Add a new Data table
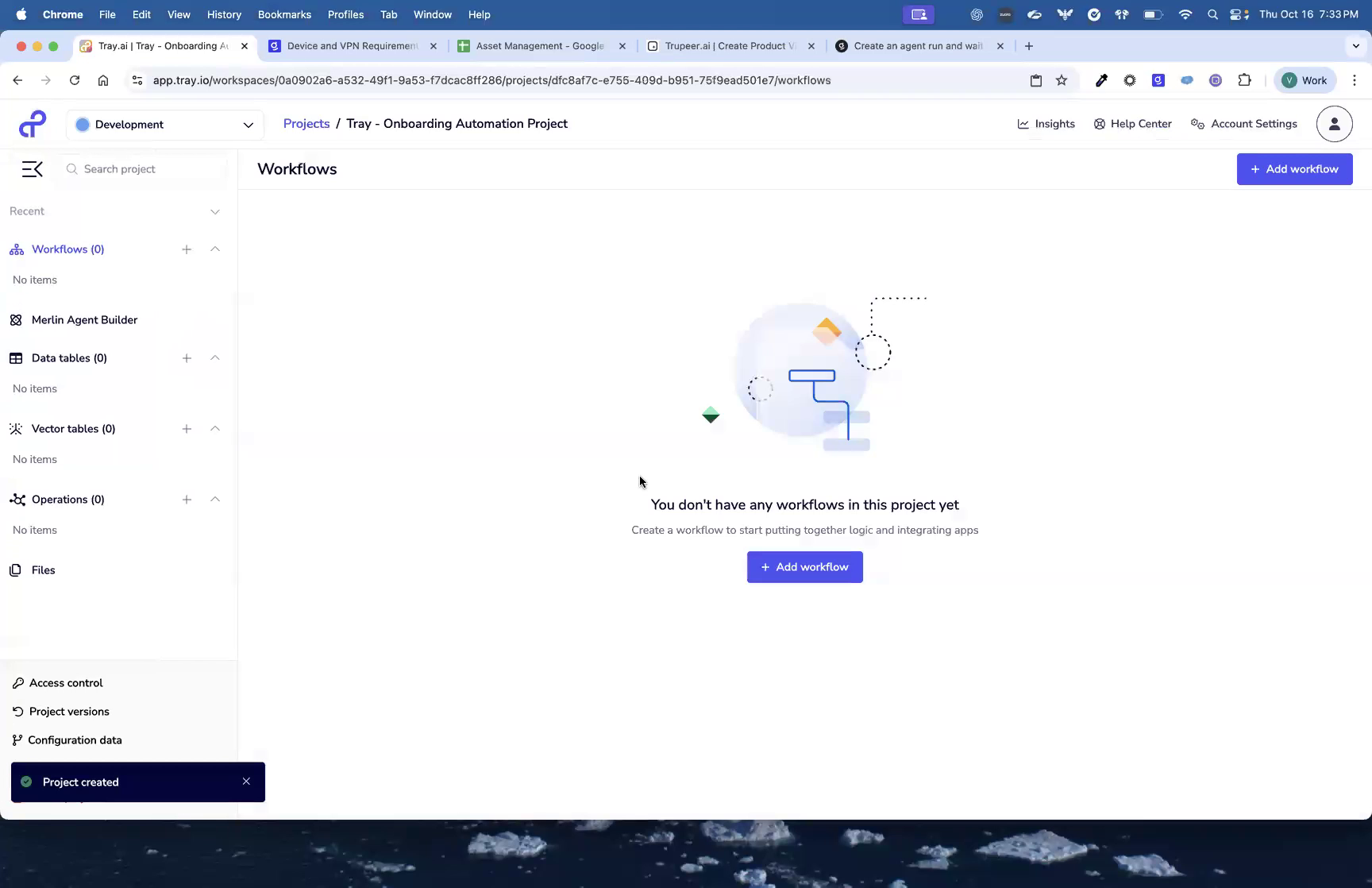This screenshot has width=1372, height=888. [187, 357]
